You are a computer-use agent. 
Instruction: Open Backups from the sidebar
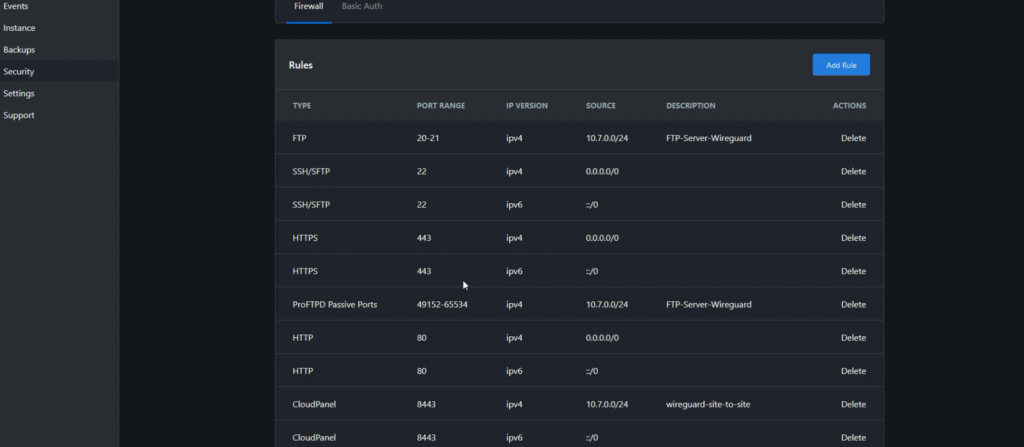click(19, 50)
